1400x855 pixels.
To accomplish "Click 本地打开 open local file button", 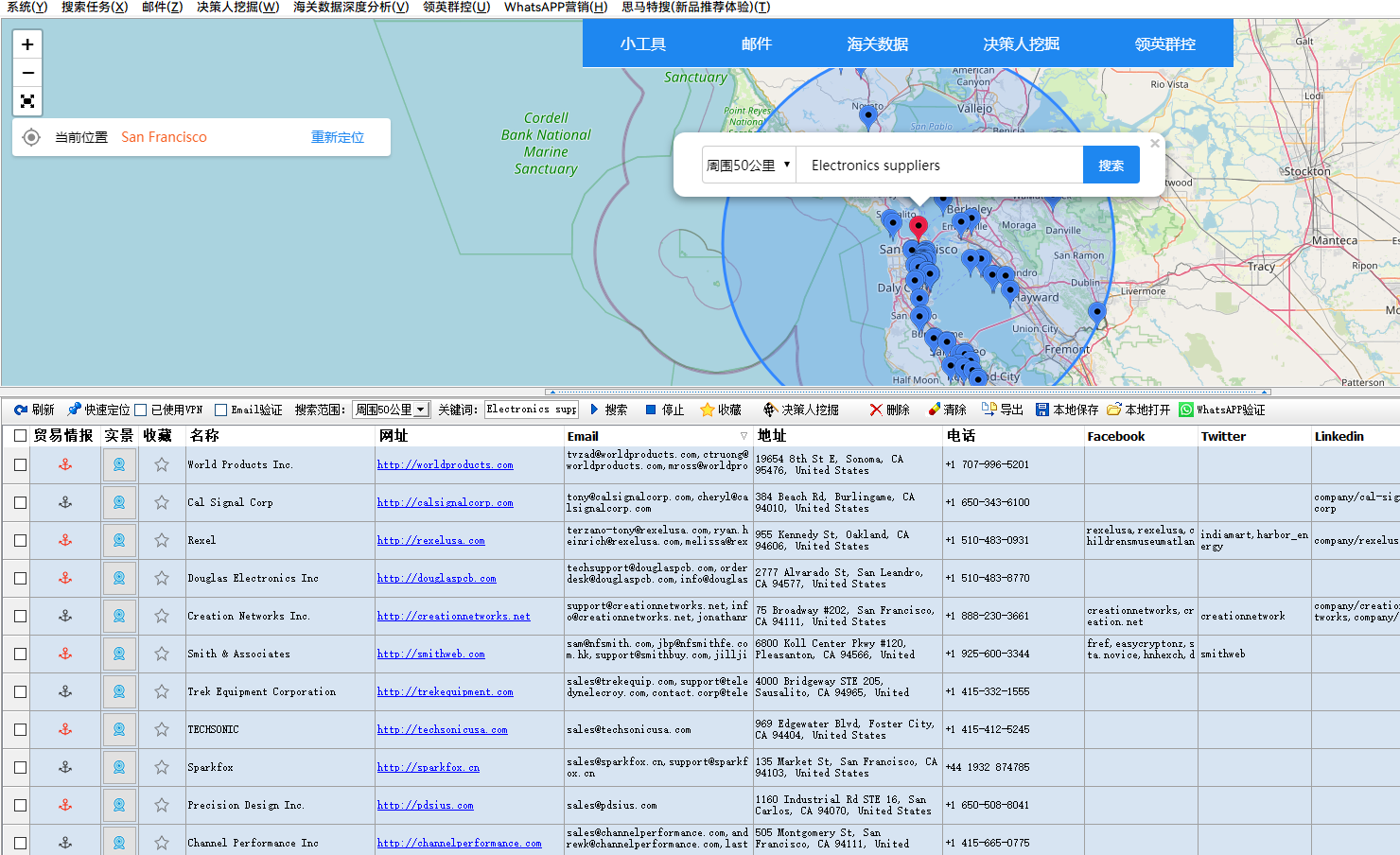I will click(x=1139, y=410).
